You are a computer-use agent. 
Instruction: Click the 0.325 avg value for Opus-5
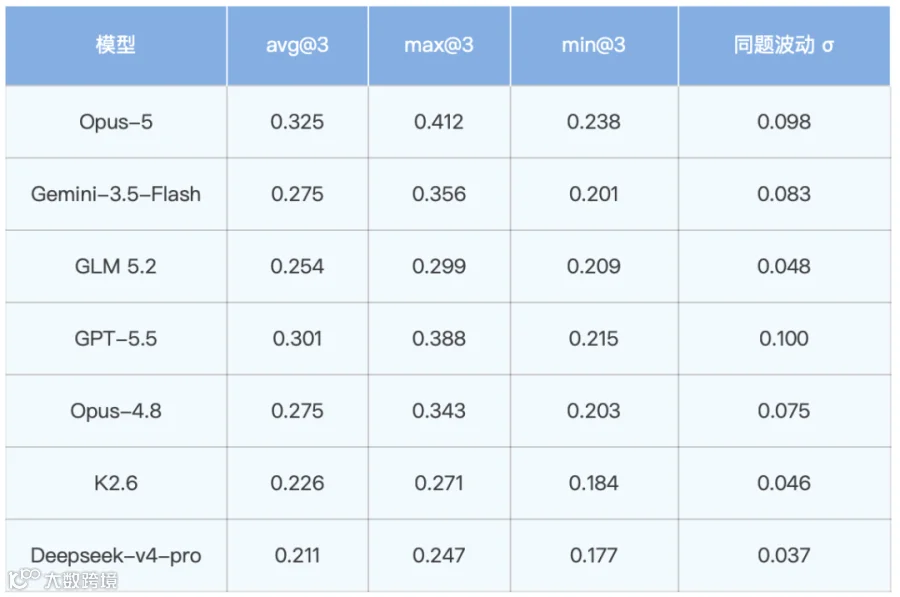click(x=297, y=122)
